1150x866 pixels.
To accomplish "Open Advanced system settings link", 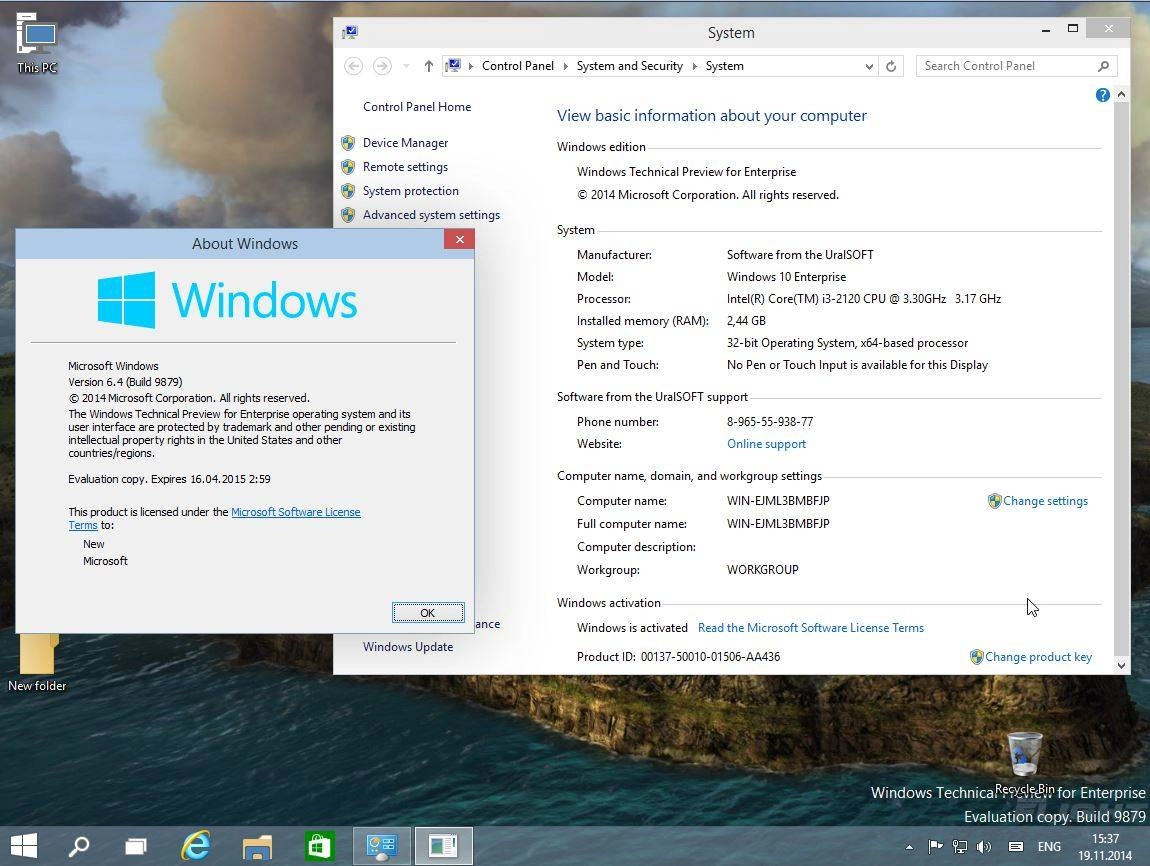I will [x=431, y=215].
